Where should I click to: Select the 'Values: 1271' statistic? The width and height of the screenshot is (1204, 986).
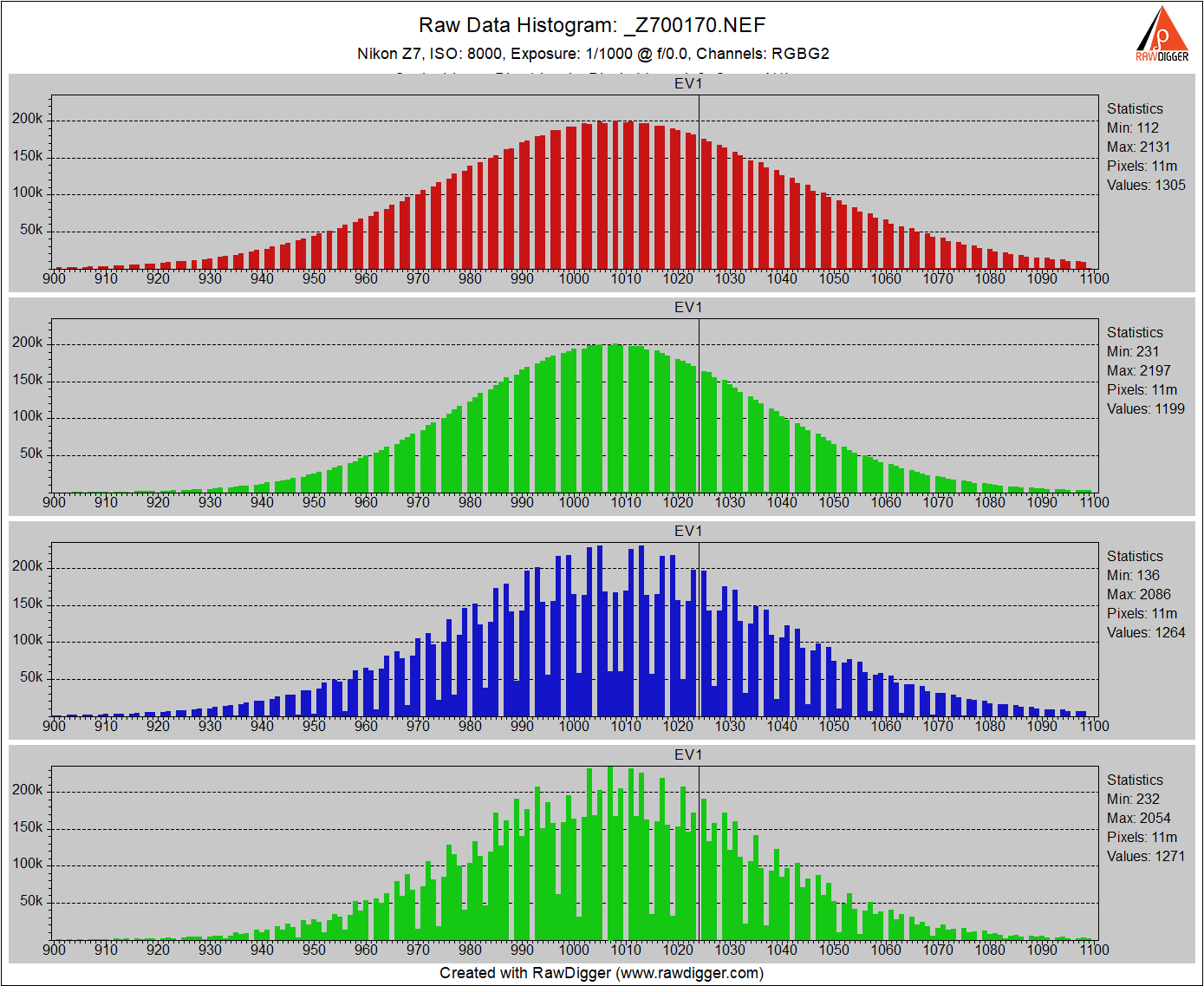tap(1146, 857)
